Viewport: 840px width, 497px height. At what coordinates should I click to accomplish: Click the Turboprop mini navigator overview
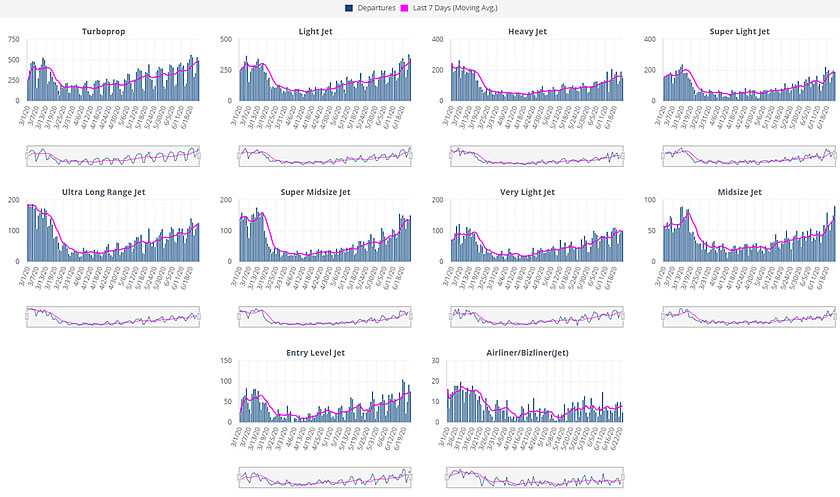click(113, 156)
